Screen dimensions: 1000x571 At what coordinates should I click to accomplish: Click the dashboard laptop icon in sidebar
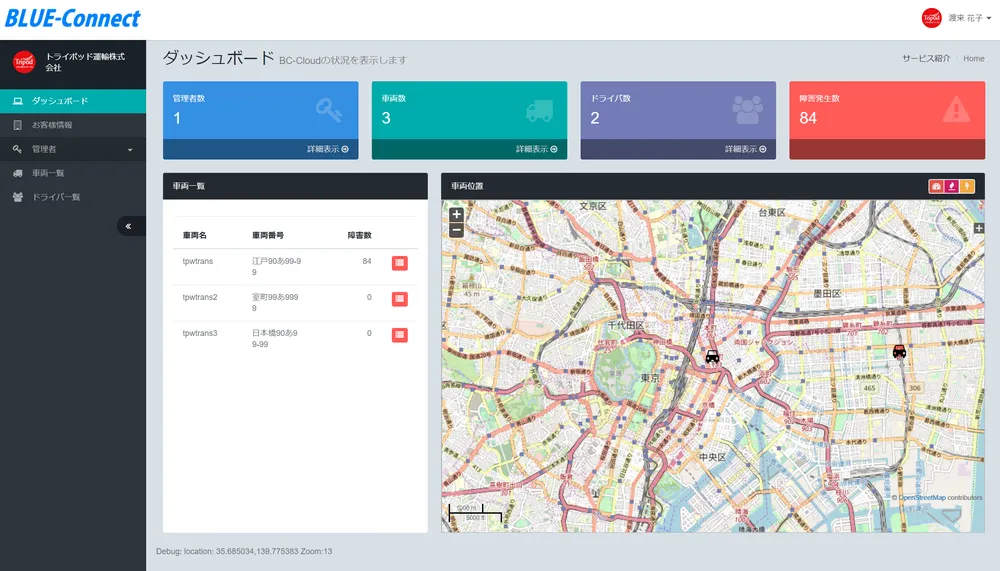[18, 101]
